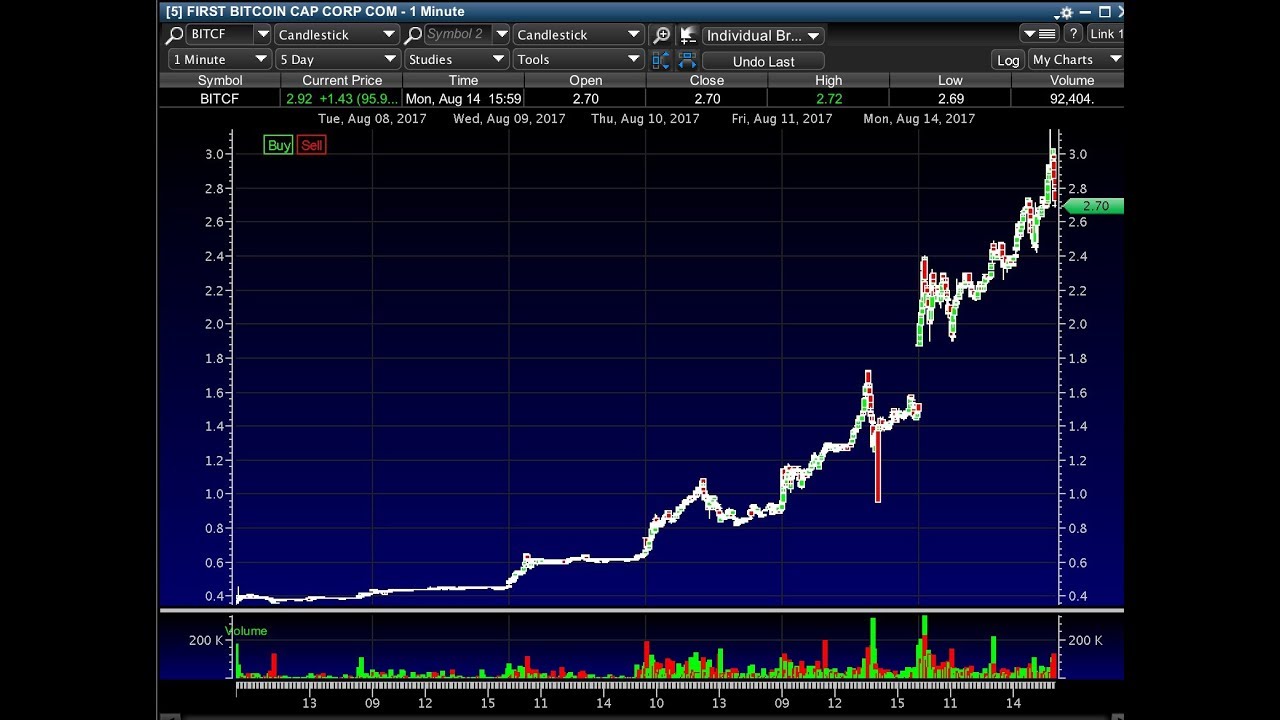Click the Close column header
1280x720 pixels.
coord(707,80)
